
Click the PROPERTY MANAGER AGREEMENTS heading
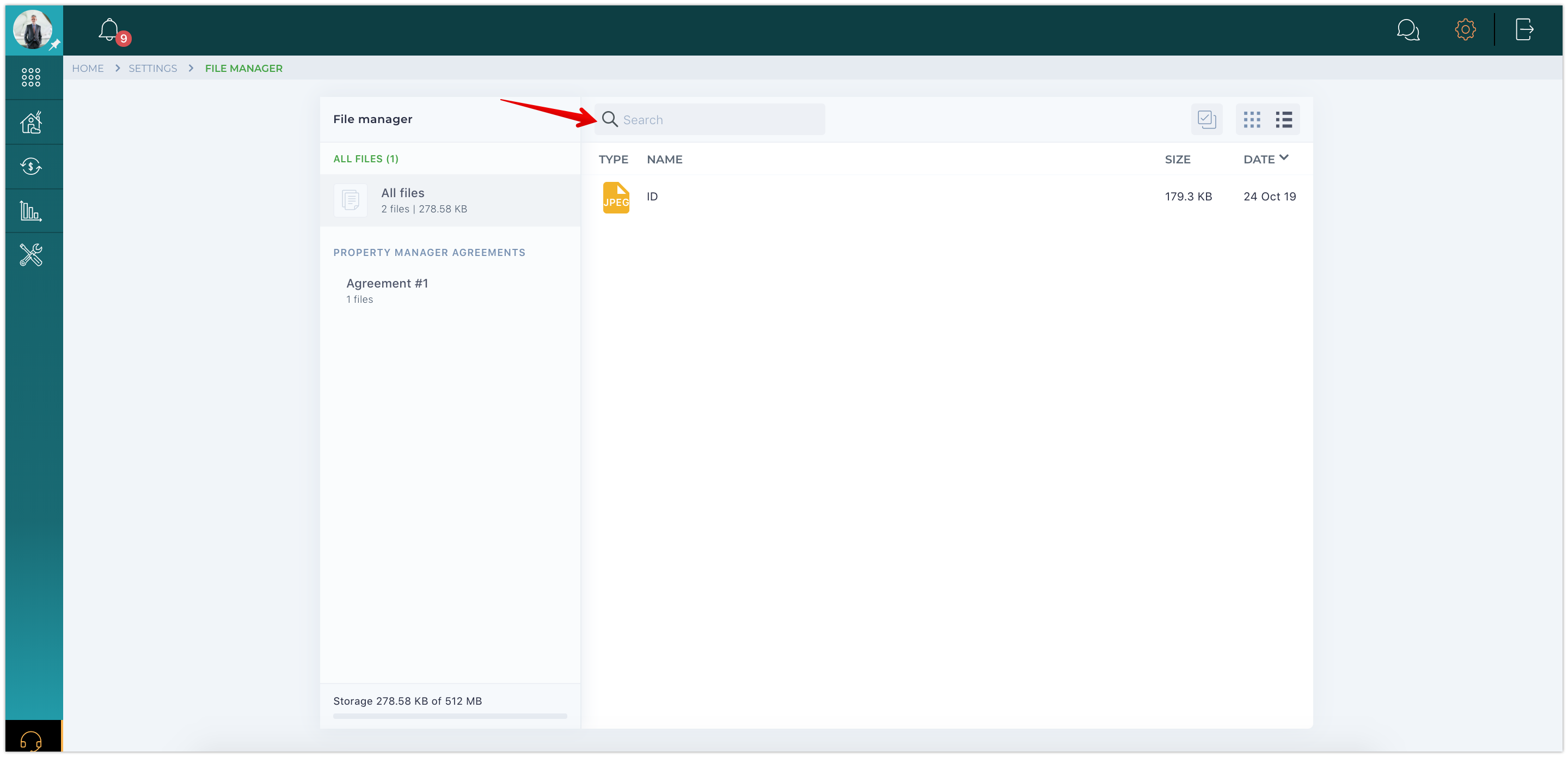[429, 253]
